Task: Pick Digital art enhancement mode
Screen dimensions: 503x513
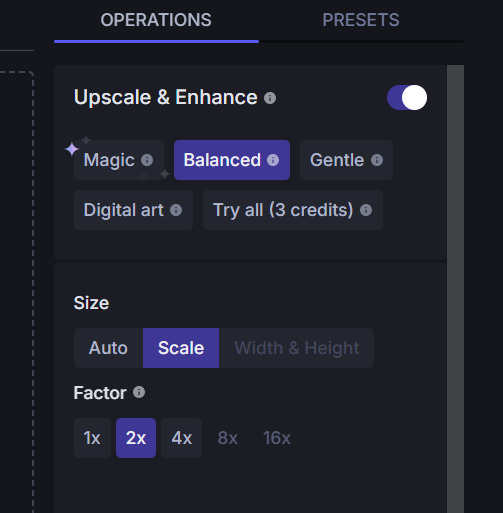Action: (133, 210)
